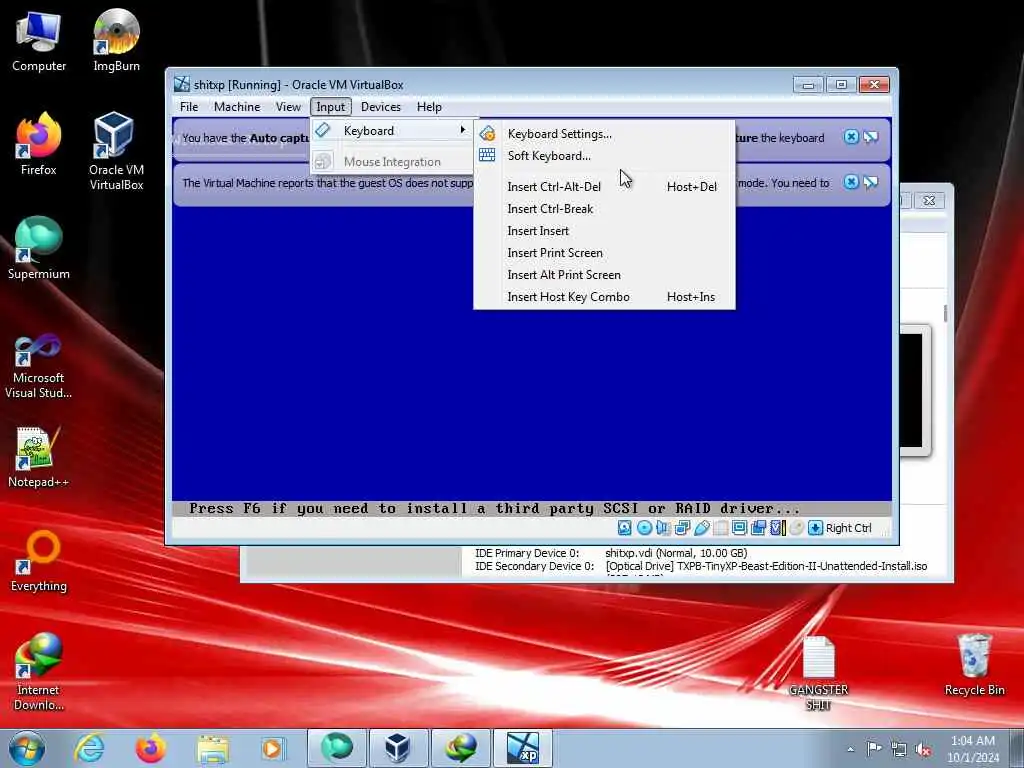Click greyed mouse integration icon in status bar
Viewport: 1024px width, 768px height.
[x=796, y=528]
